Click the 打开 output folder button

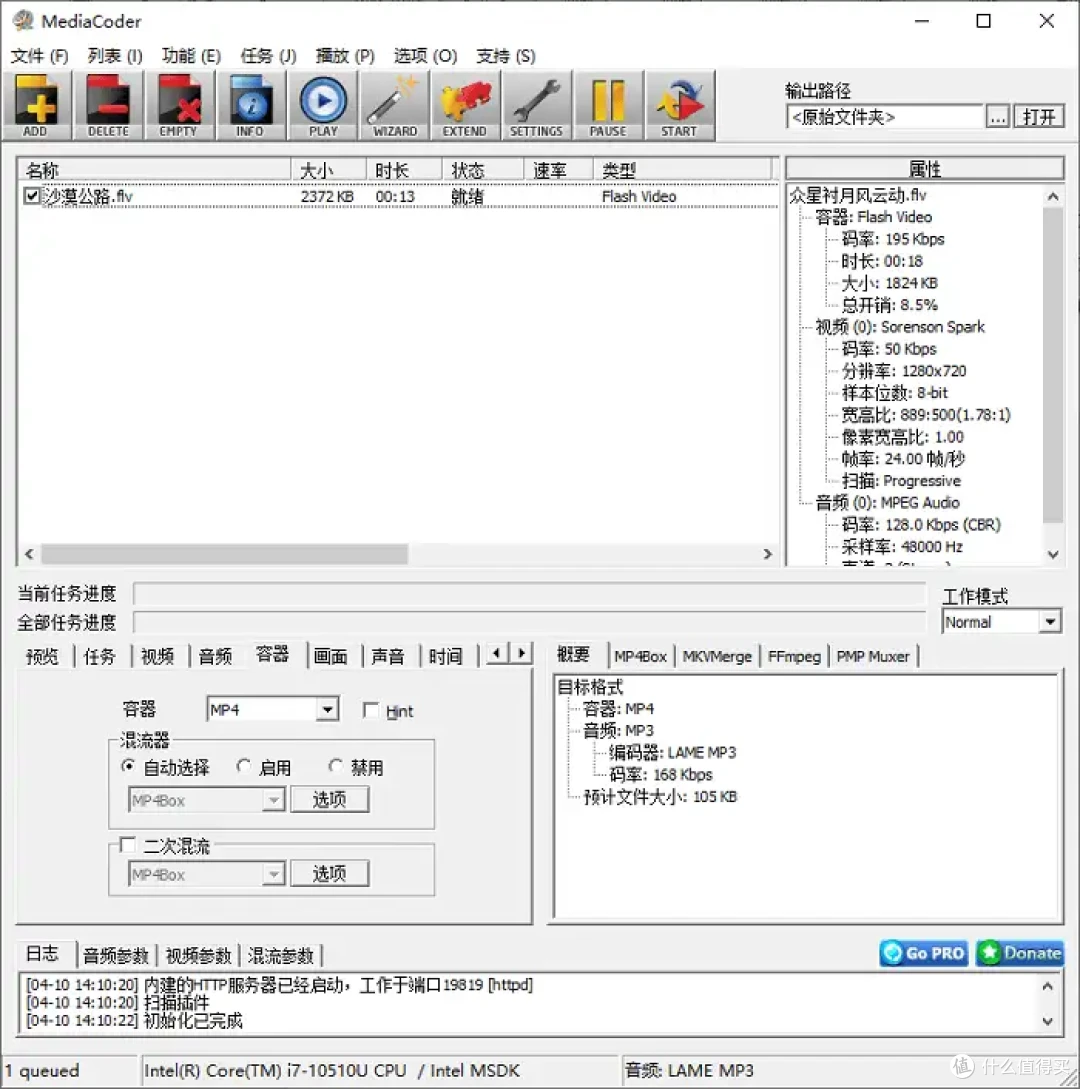pos(1038,117)
